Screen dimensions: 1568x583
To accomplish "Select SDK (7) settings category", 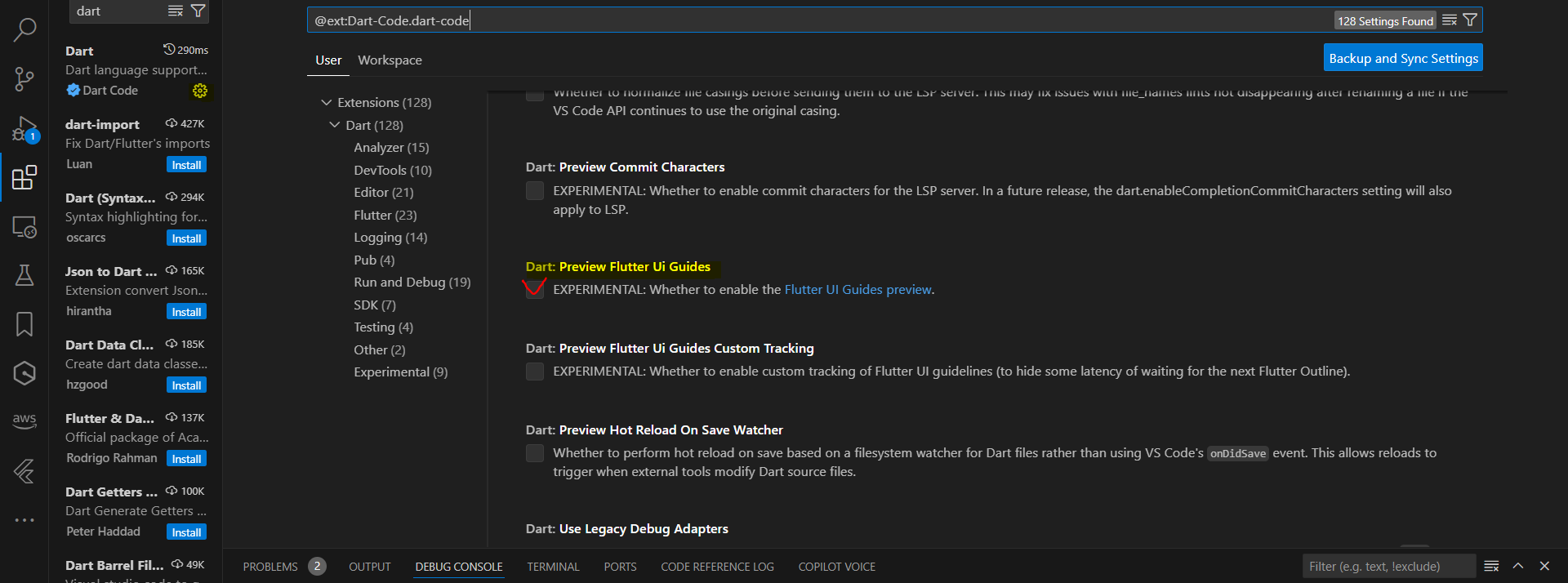I will (x=375, y=305).
